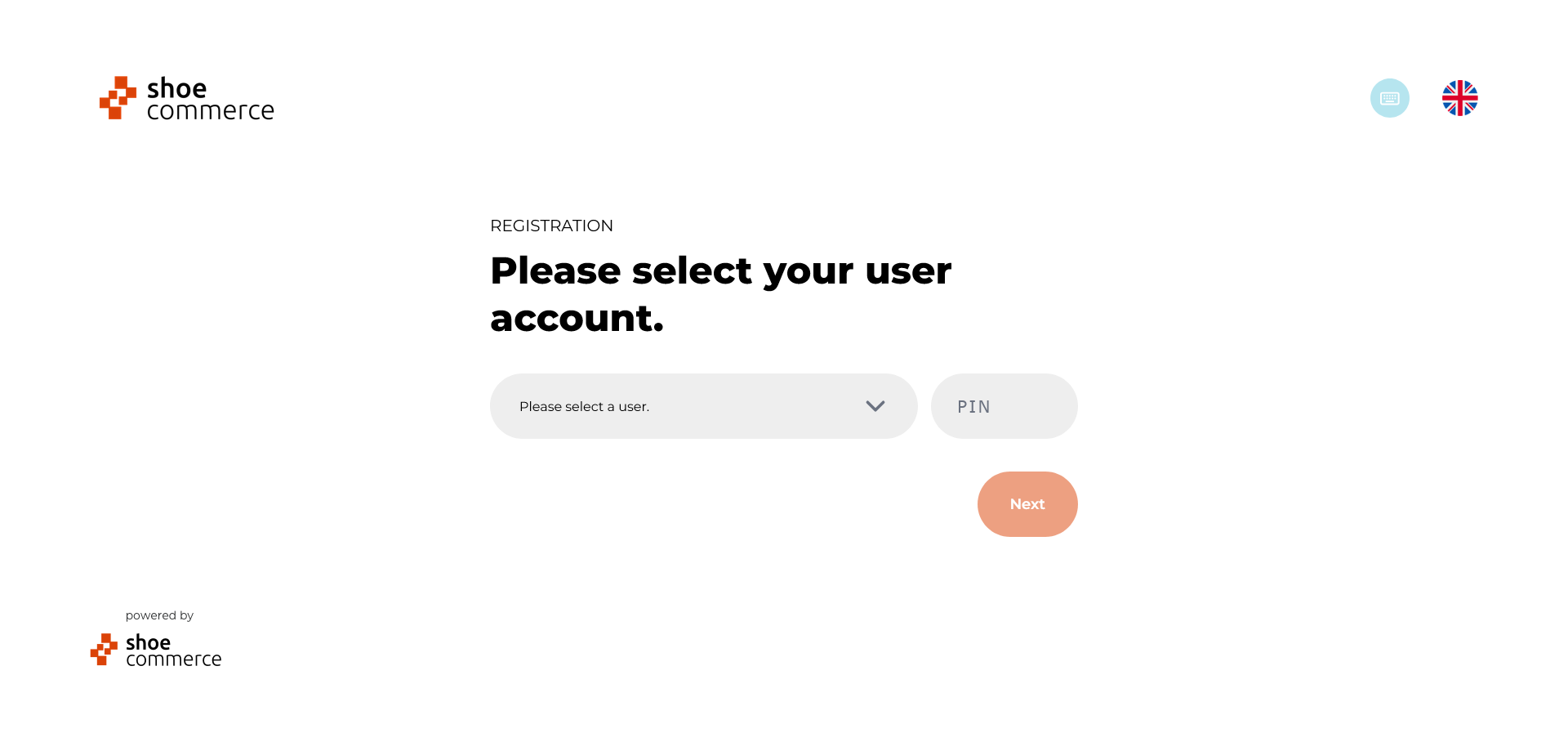Click the 'Please select your user' heading line
1568x751 pixels.
point(720,271)
